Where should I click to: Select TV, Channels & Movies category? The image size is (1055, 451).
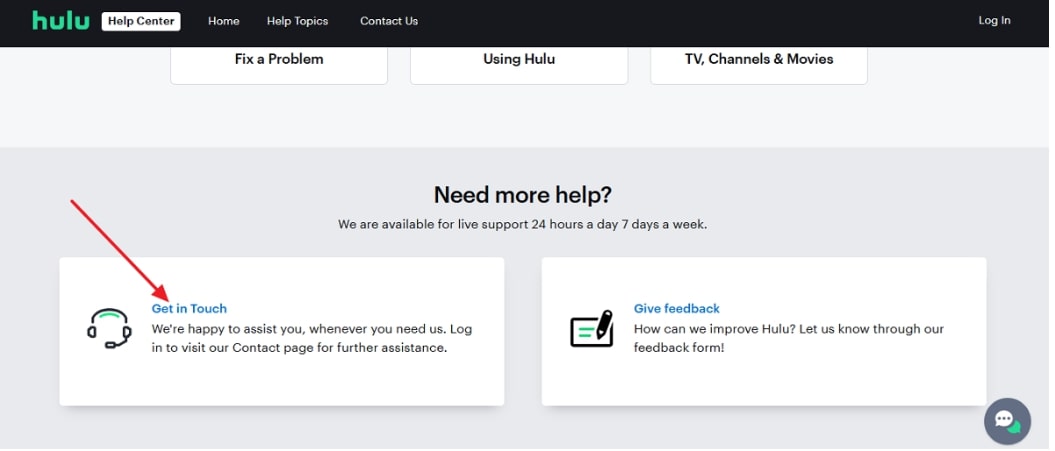pos(759,59)
